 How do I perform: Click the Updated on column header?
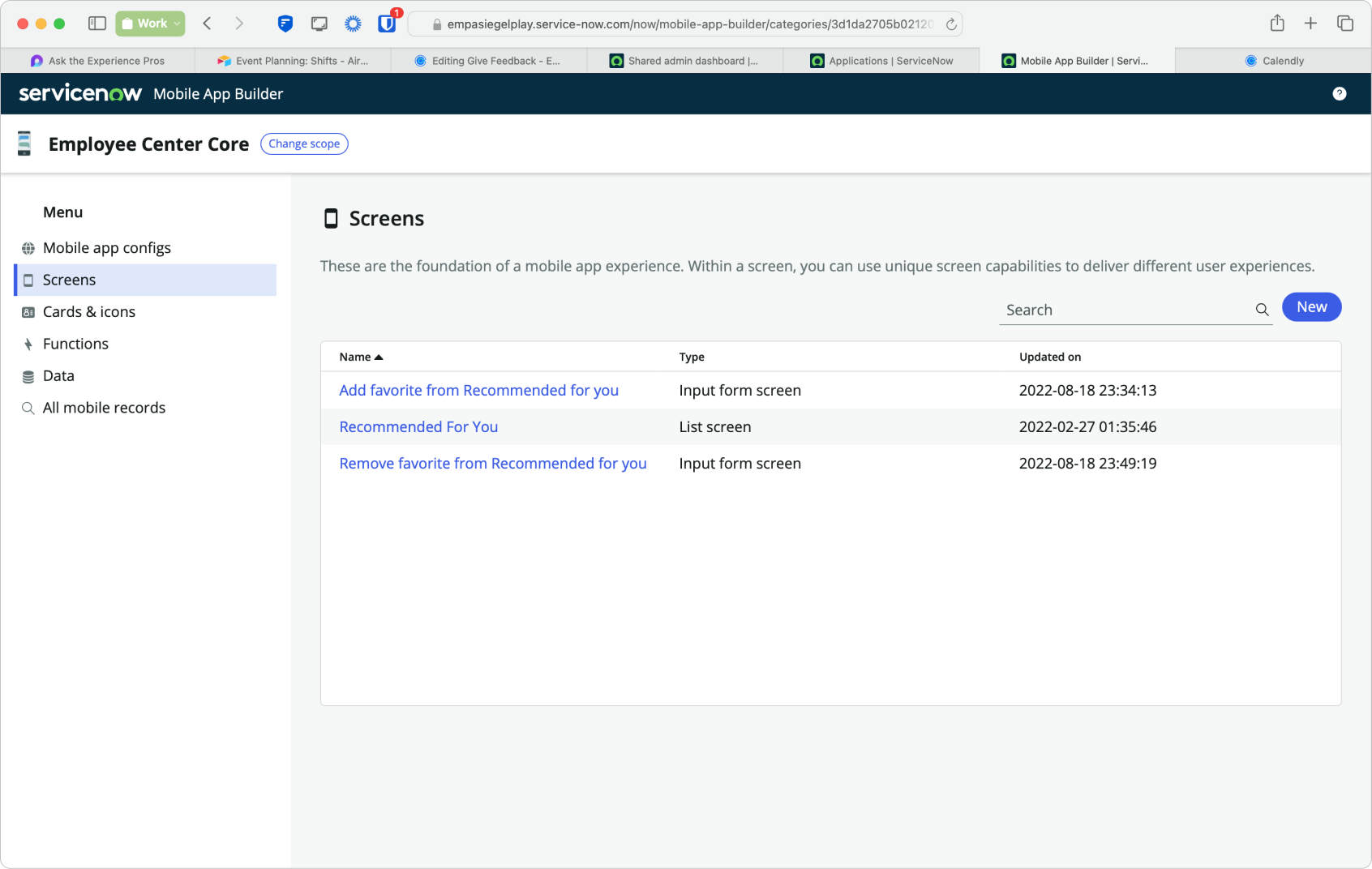pos(1050,357)
